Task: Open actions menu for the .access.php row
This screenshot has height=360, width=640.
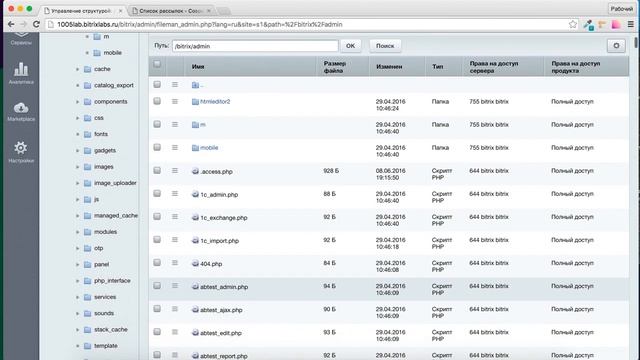Action: 175,171
